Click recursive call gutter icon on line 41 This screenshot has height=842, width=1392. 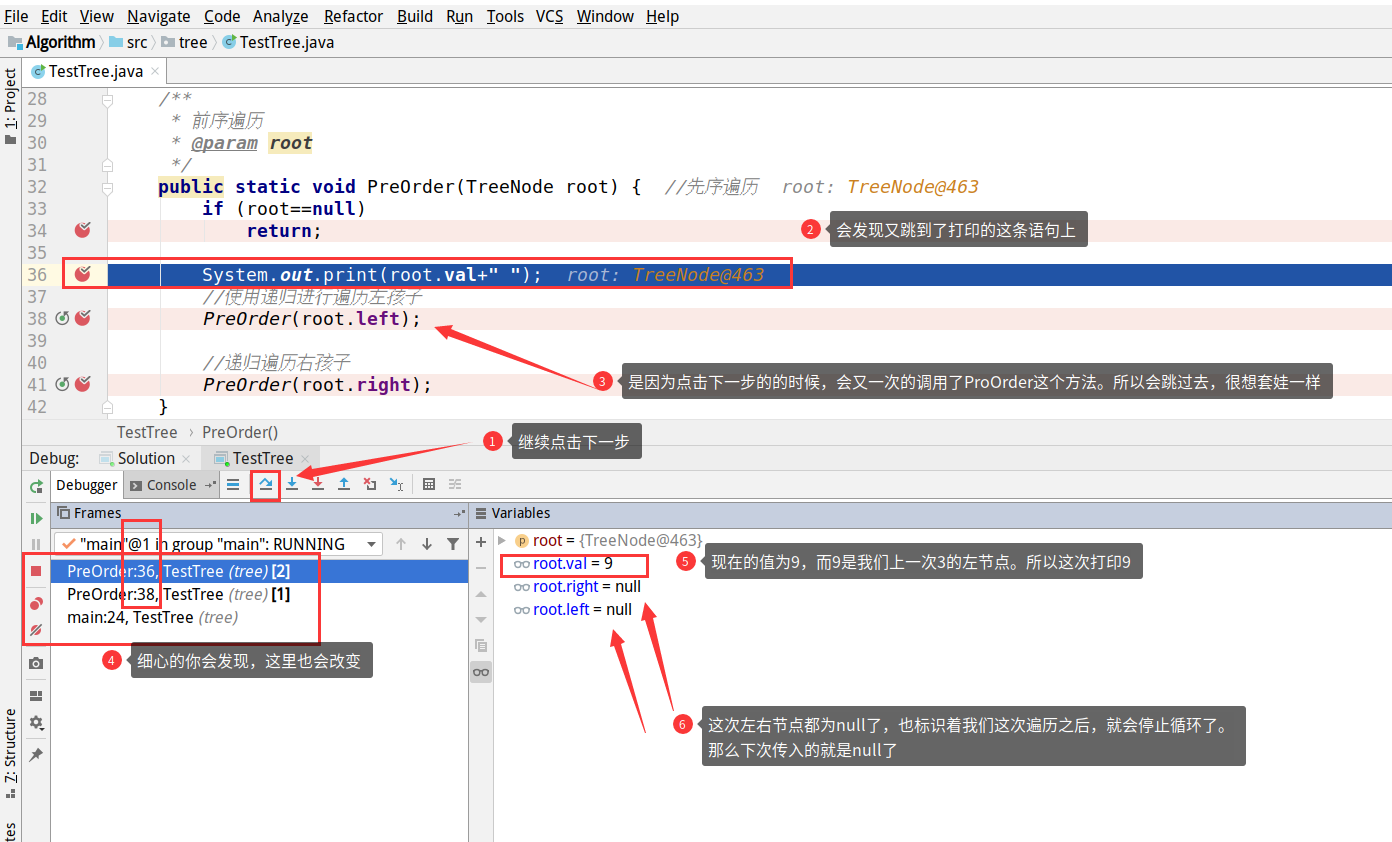[62, 384]
